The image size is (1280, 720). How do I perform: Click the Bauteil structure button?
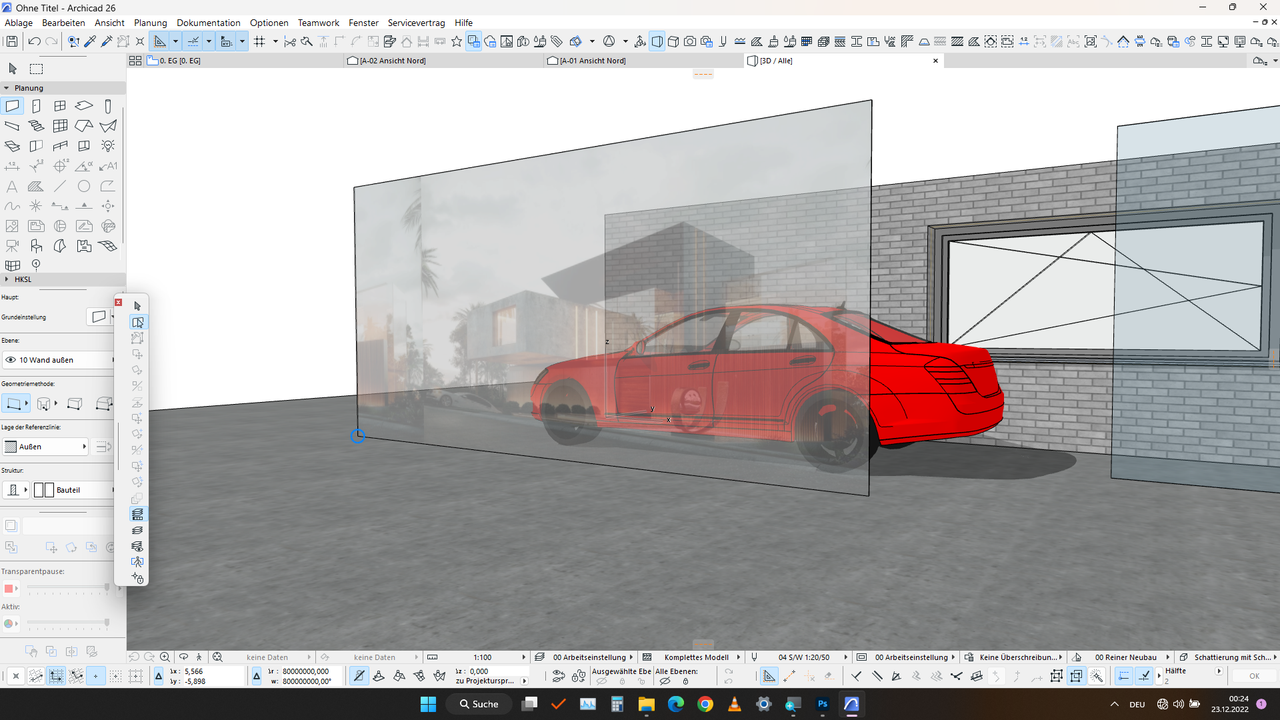pos(70,490)
